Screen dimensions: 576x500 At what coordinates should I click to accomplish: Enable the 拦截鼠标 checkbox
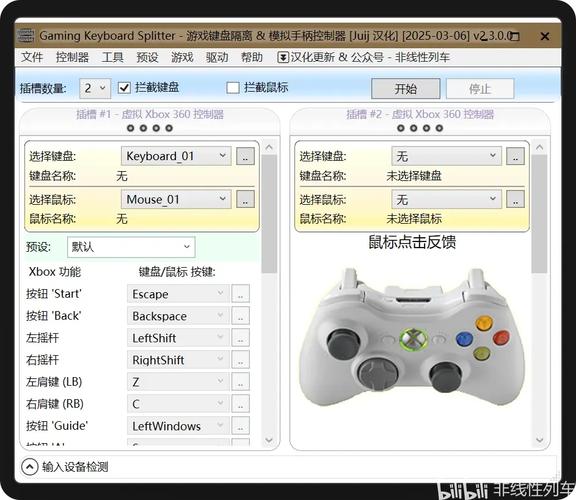(233, 88)
